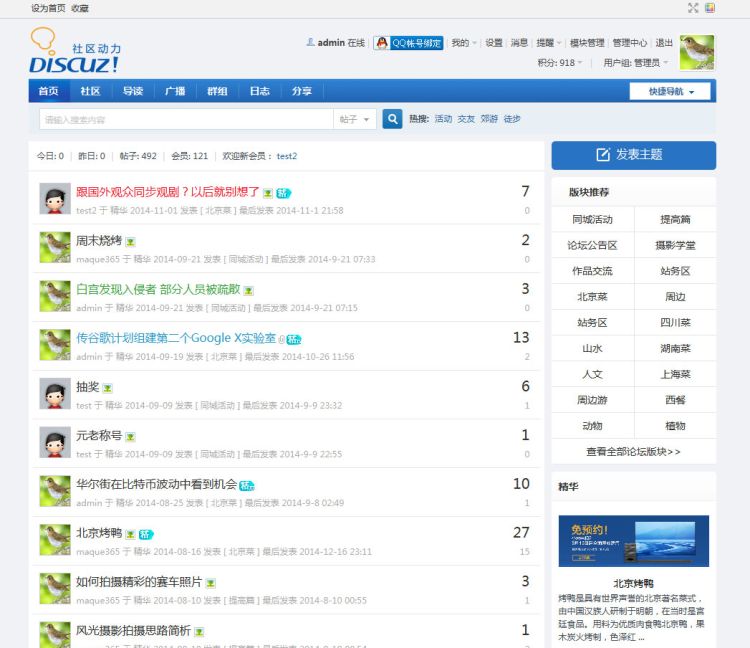Viewport: 750px width, 648px height.
Task: Click the admin user silhouette icon
Action: coord(310,42)
